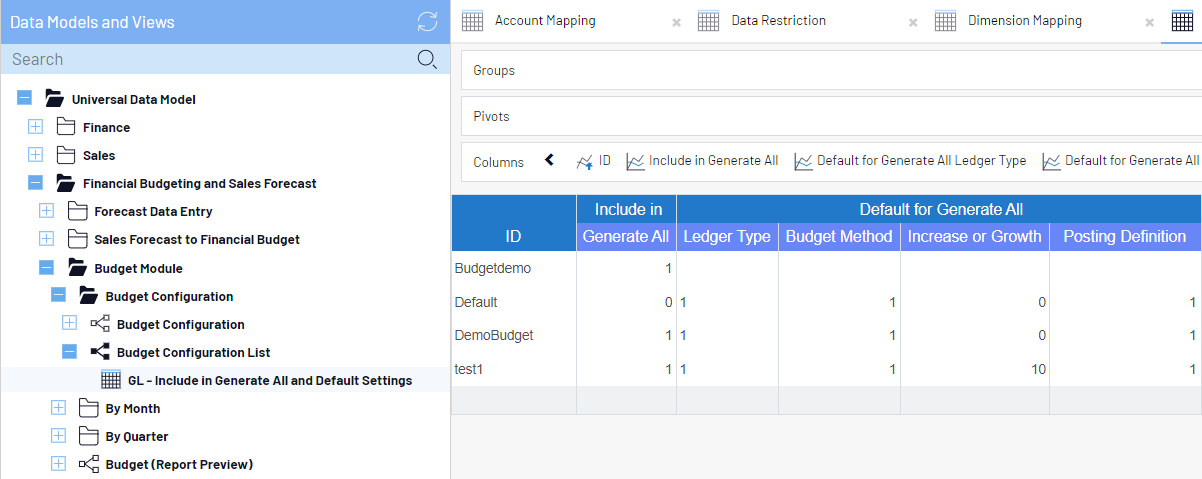
Task: Expand the By Month folder
Action: click(58, 408)
